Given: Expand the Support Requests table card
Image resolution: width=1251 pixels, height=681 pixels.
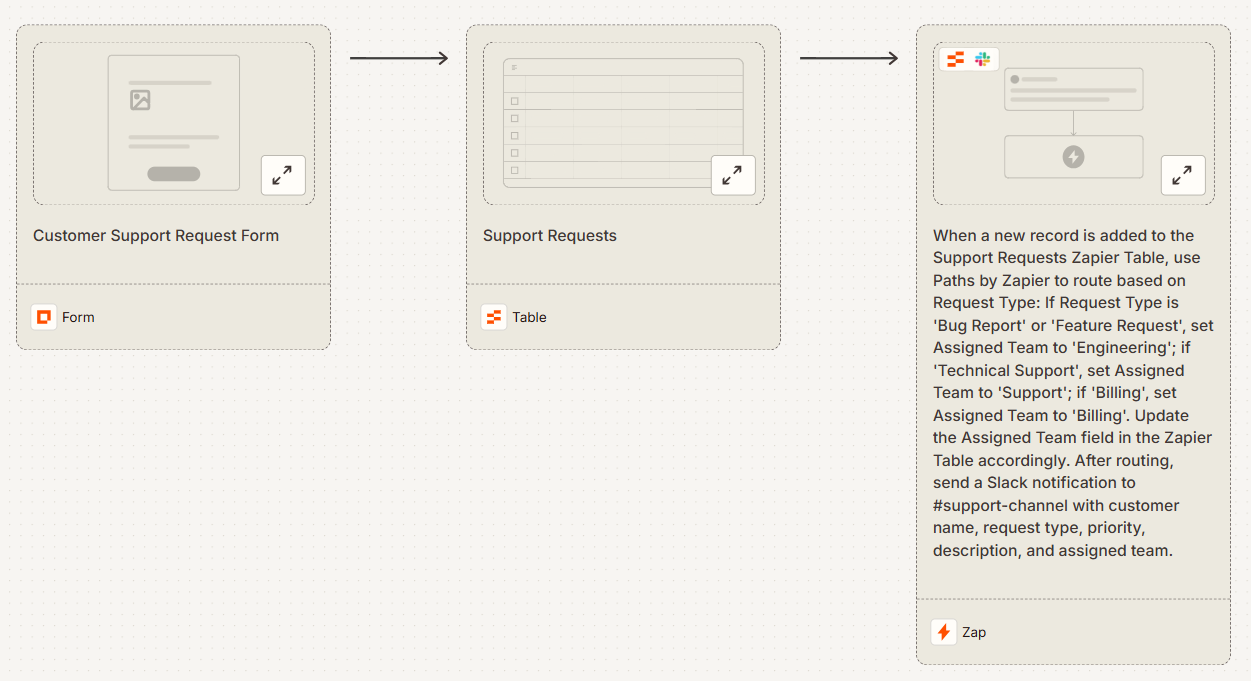Looking at the screenshot, I should tap(733, 175).
